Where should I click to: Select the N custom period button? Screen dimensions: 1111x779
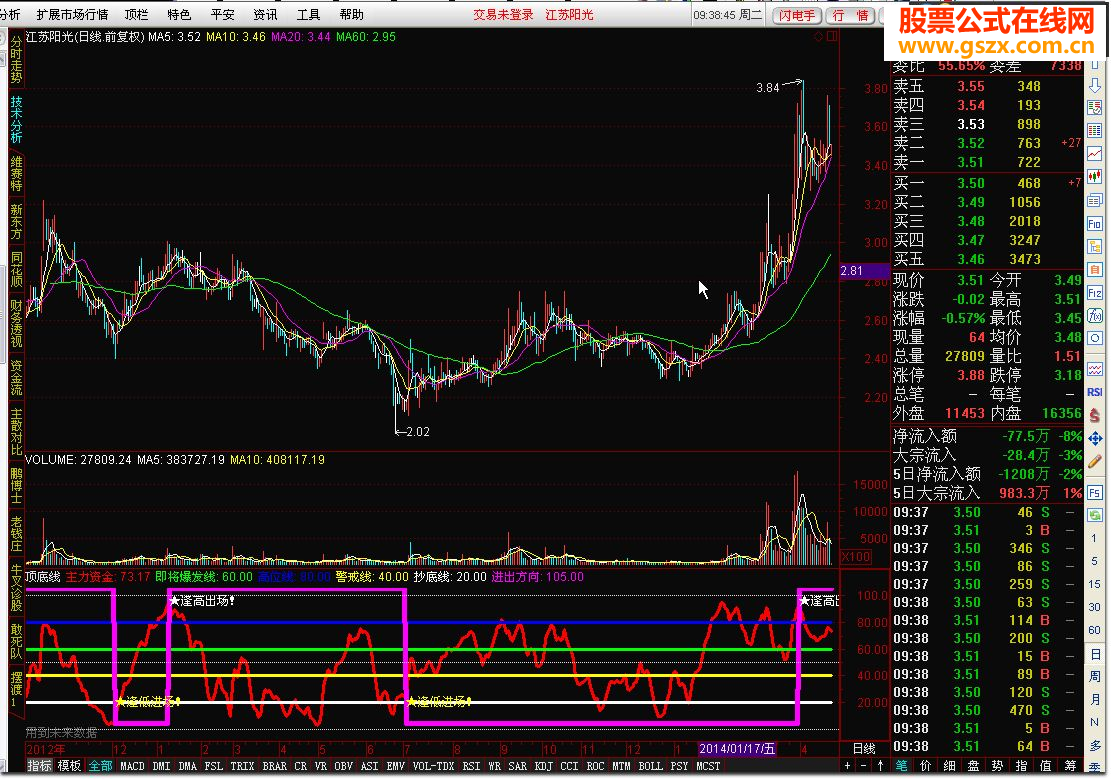1095,722
